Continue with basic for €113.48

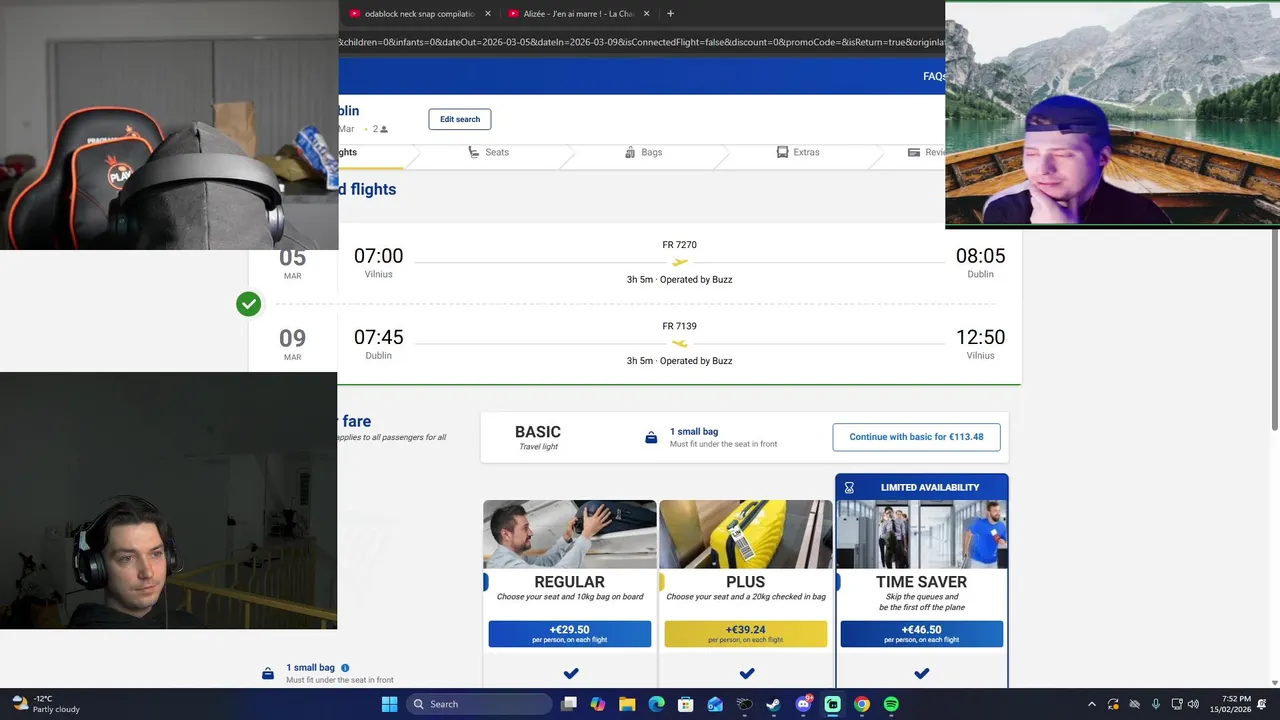[916, 437]
